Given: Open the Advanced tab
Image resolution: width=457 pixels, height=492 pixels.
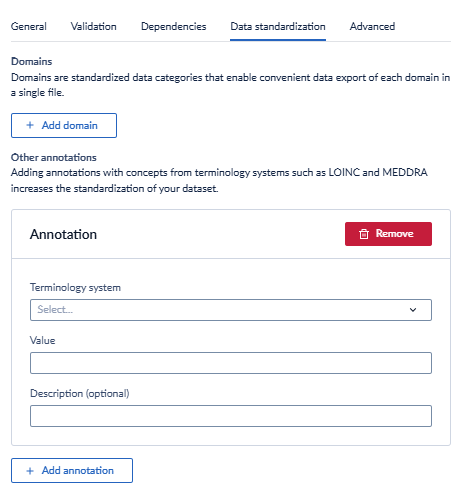Looking at the screenshot, I should coord(372,26).
